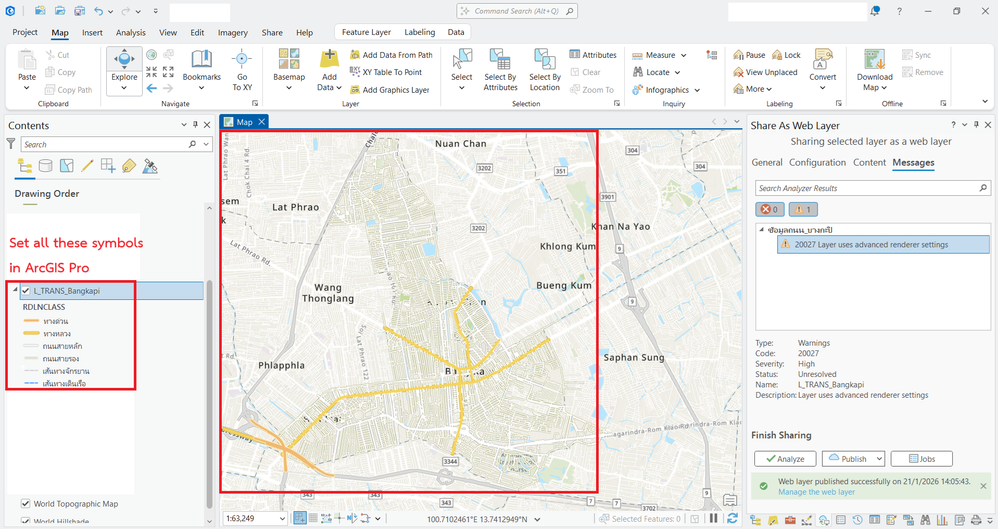Viewport: 998px width, 529px height.
Task: Switch to List By Labeling view
Action: click(129, 167)
